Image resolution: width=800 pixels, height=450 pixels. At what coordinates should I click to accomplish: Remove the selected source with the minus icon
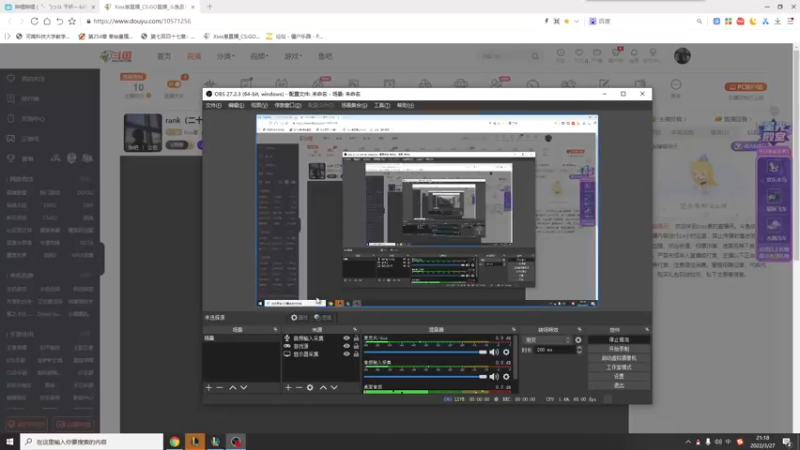[299, 388]
